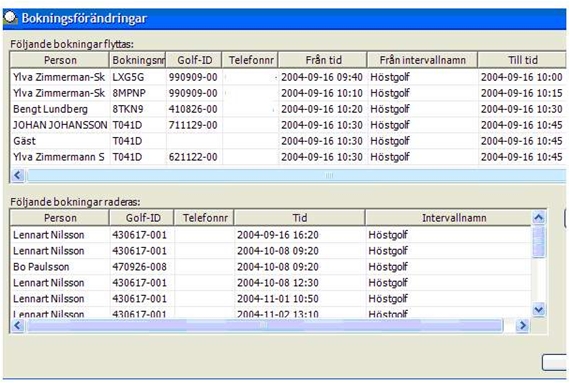The width and height of the screenshot is (570, 383).
Task: Click the Intervallnamn column header
Action: pos(449,218)
